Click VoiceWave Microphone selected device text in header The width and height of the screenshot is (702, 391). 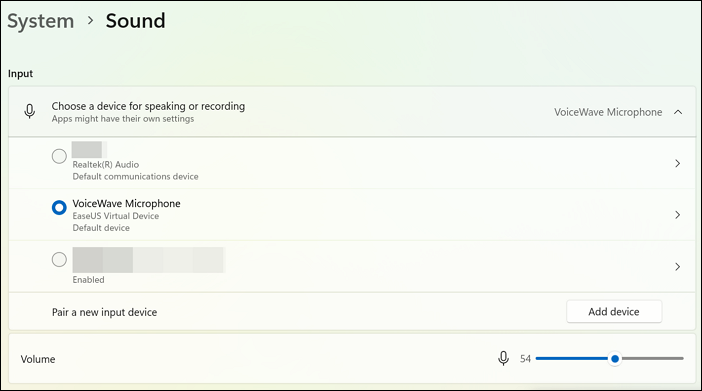pyautogui.click(x=608, y=112)
